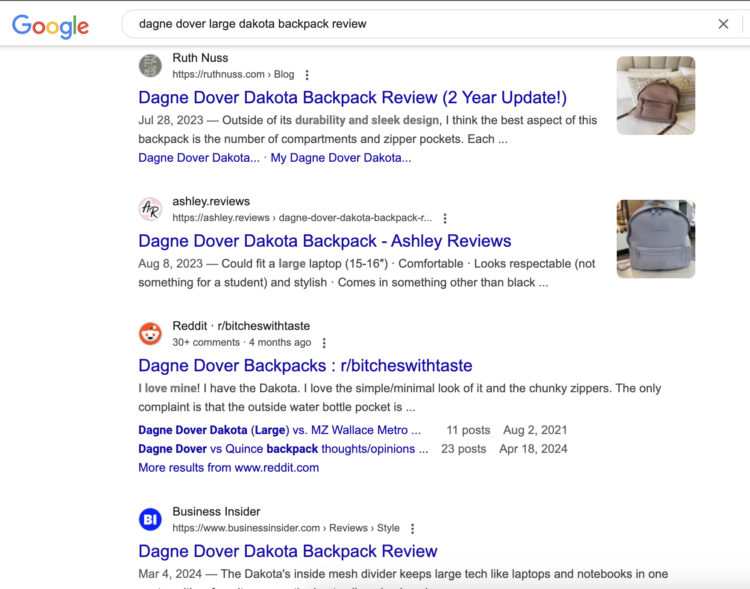Image resolution: width=750 pixels, height=589 pixels.
Task: Open three-dot menu beside Reddit result
Action: pos(324,343)
